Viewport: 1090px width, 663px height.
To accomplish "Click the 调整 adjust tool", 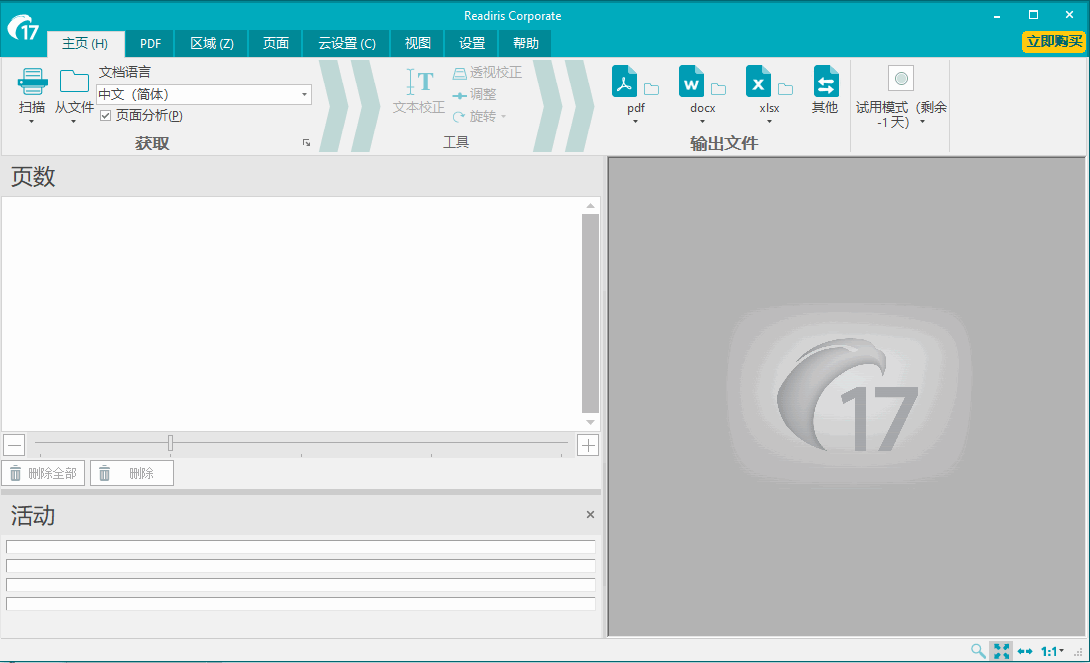I will [474, 95].
